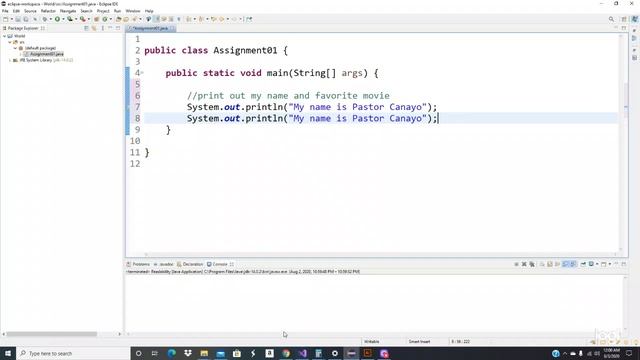The width and height of the screenshot is (640, 360).
Task: Open the New button dropdown arrow
Action: [x=11, y=19]
